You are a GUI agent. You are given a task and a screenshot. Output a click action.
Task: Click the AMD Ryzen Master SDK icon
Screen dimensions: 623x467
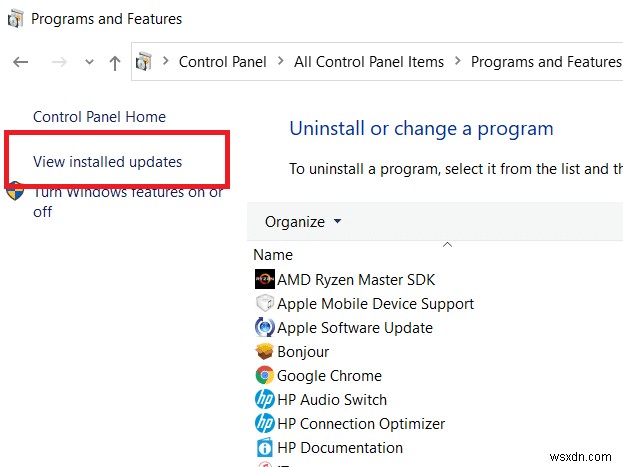pos(265,279)
